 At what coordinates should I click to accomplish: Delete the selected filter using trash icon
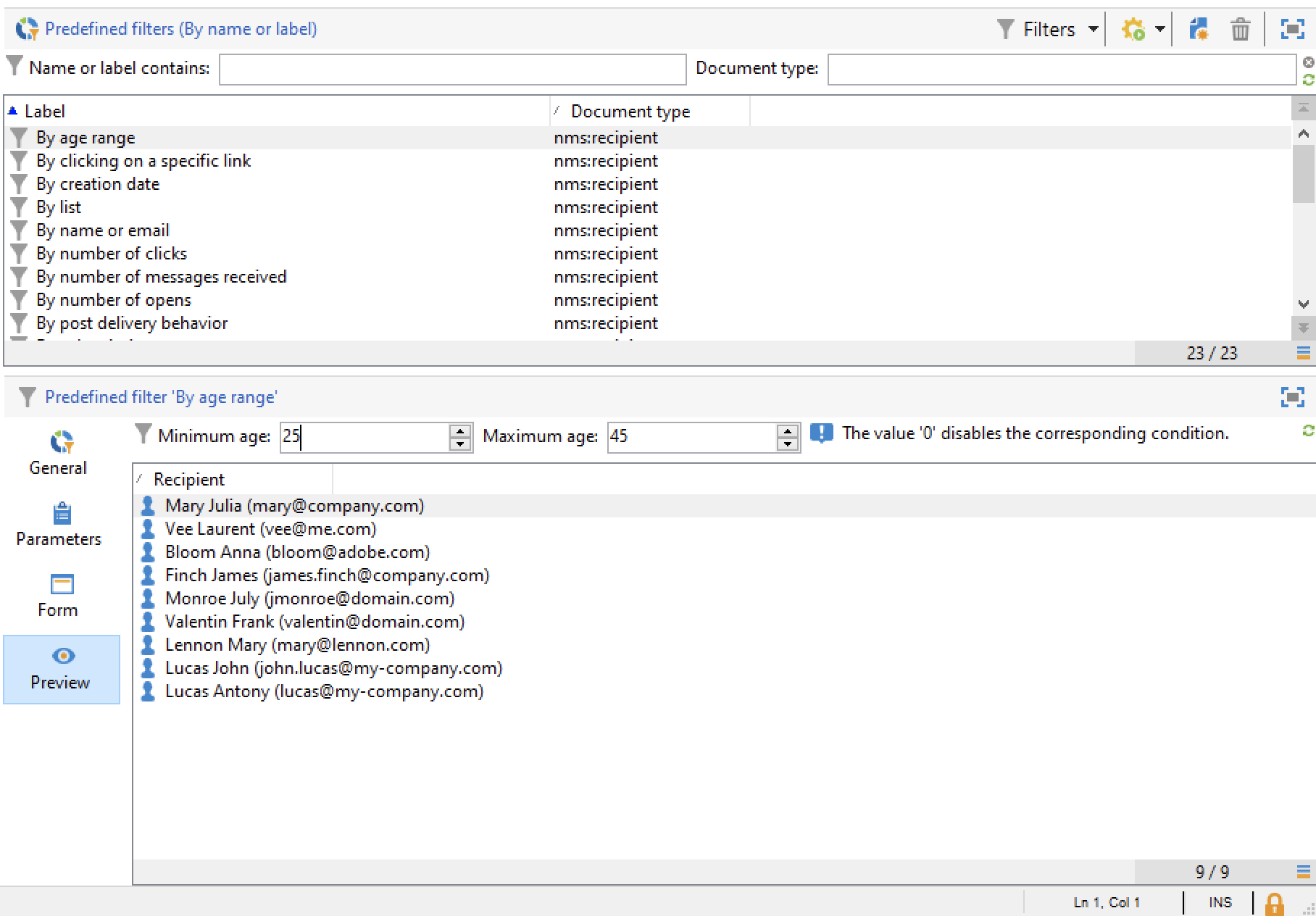(1240, 29)
